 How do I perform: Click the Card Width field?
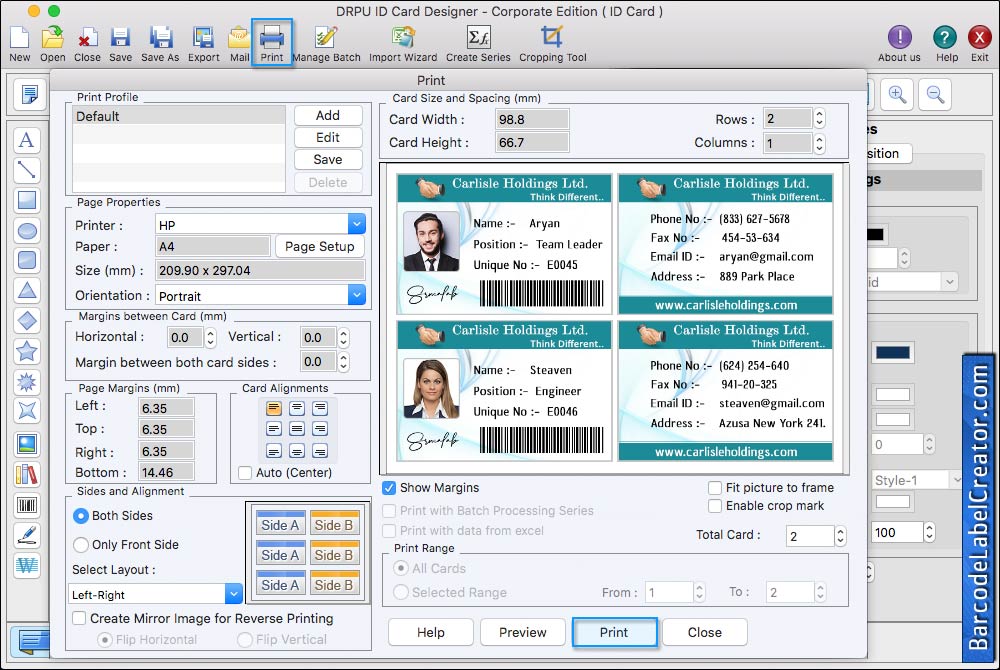532,119
